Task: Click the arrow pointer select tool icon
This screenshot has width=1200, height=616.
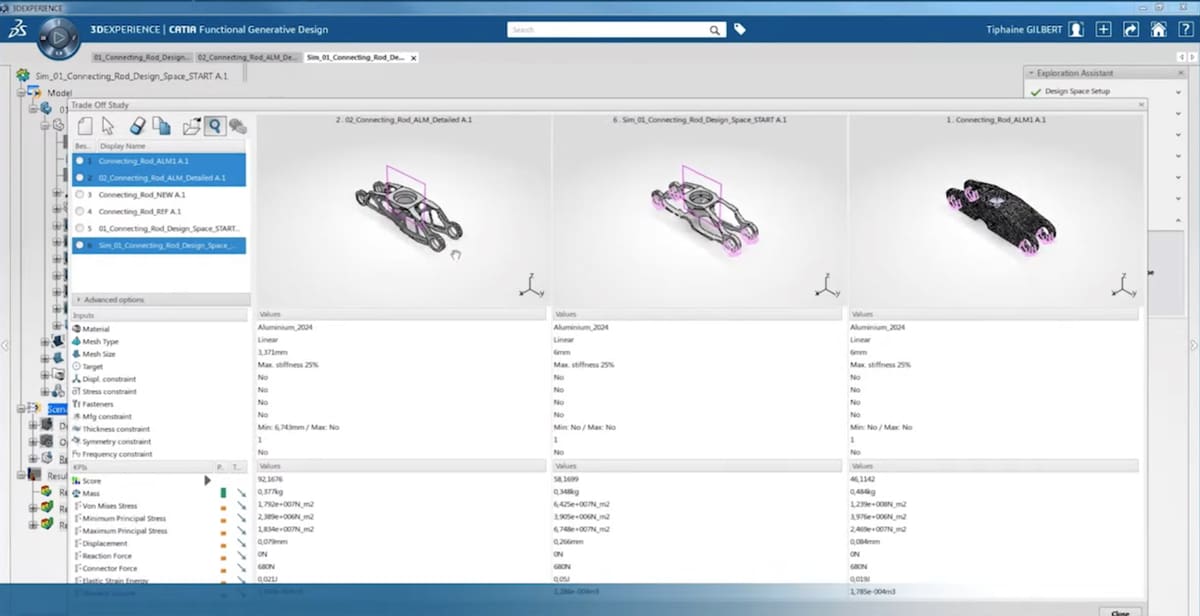Action: [110, 126]
